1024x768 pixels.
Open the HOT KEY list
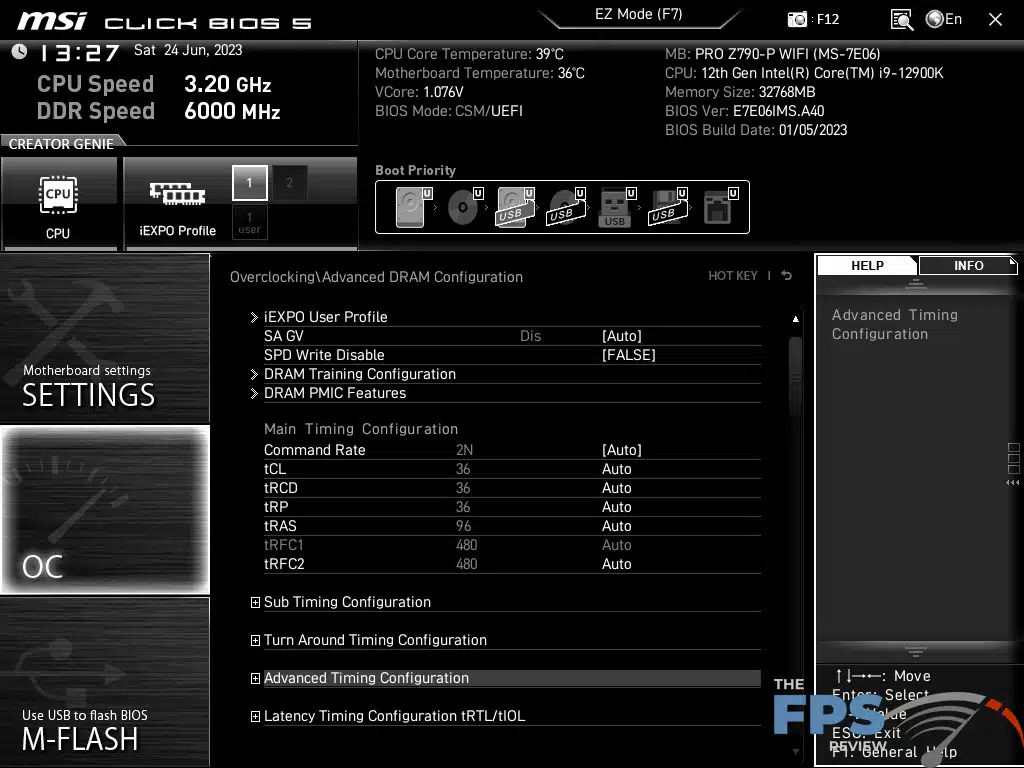733,276
